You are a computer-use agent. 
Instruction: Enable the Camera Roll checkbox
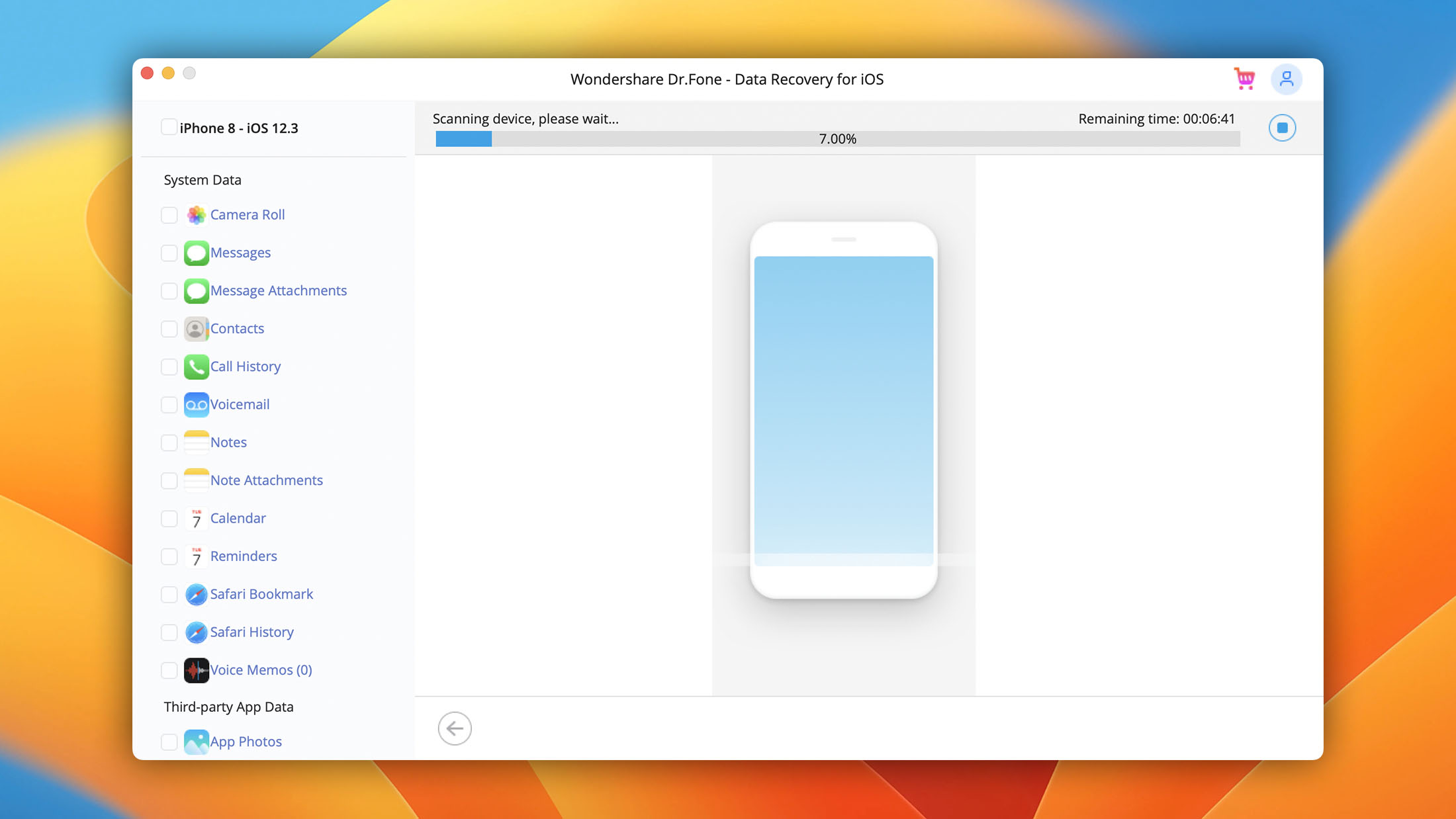tap(169, 215)
